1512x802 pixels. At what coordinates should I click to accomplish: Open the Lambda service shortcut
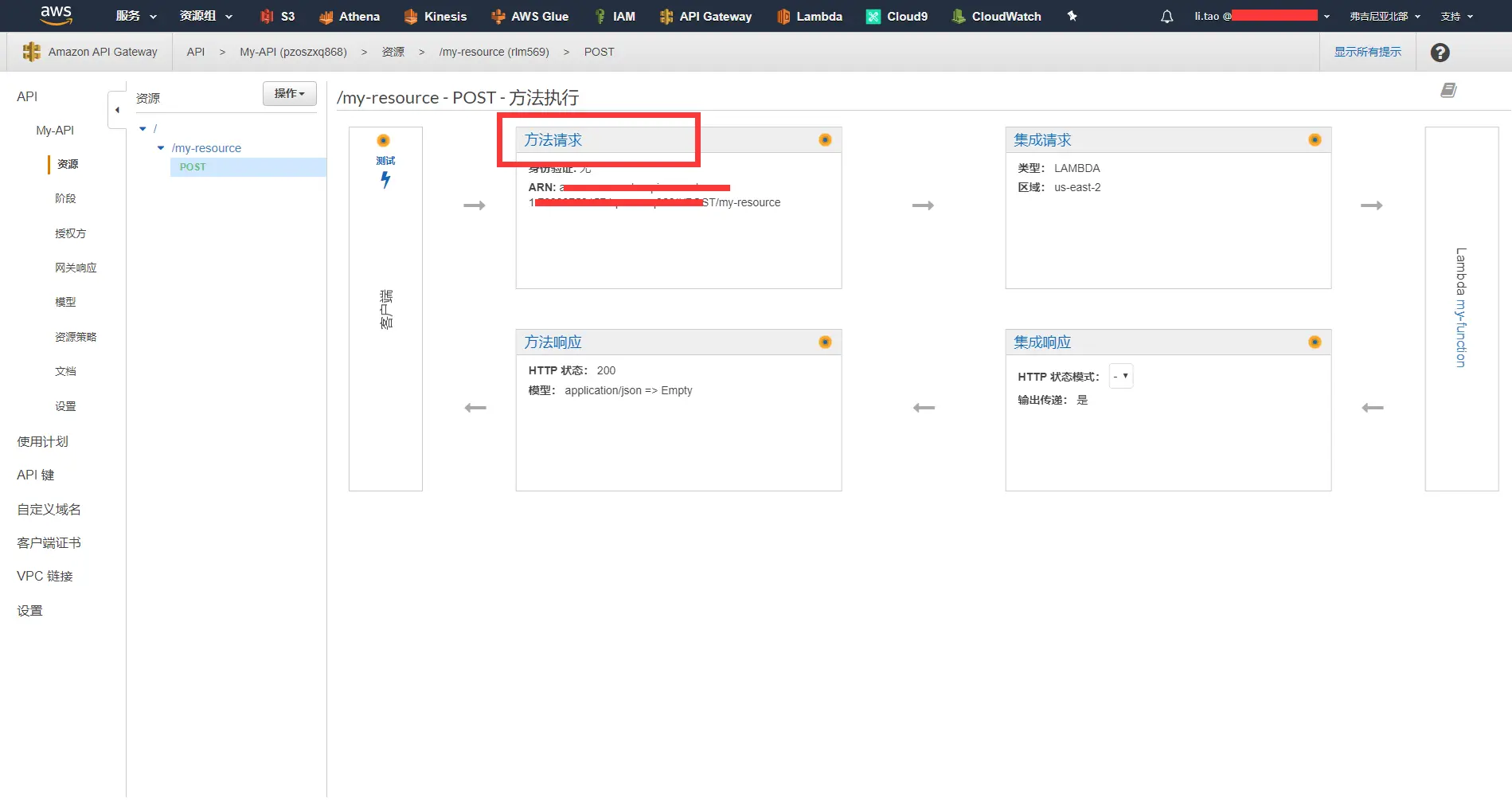click(x=809, y=16)
